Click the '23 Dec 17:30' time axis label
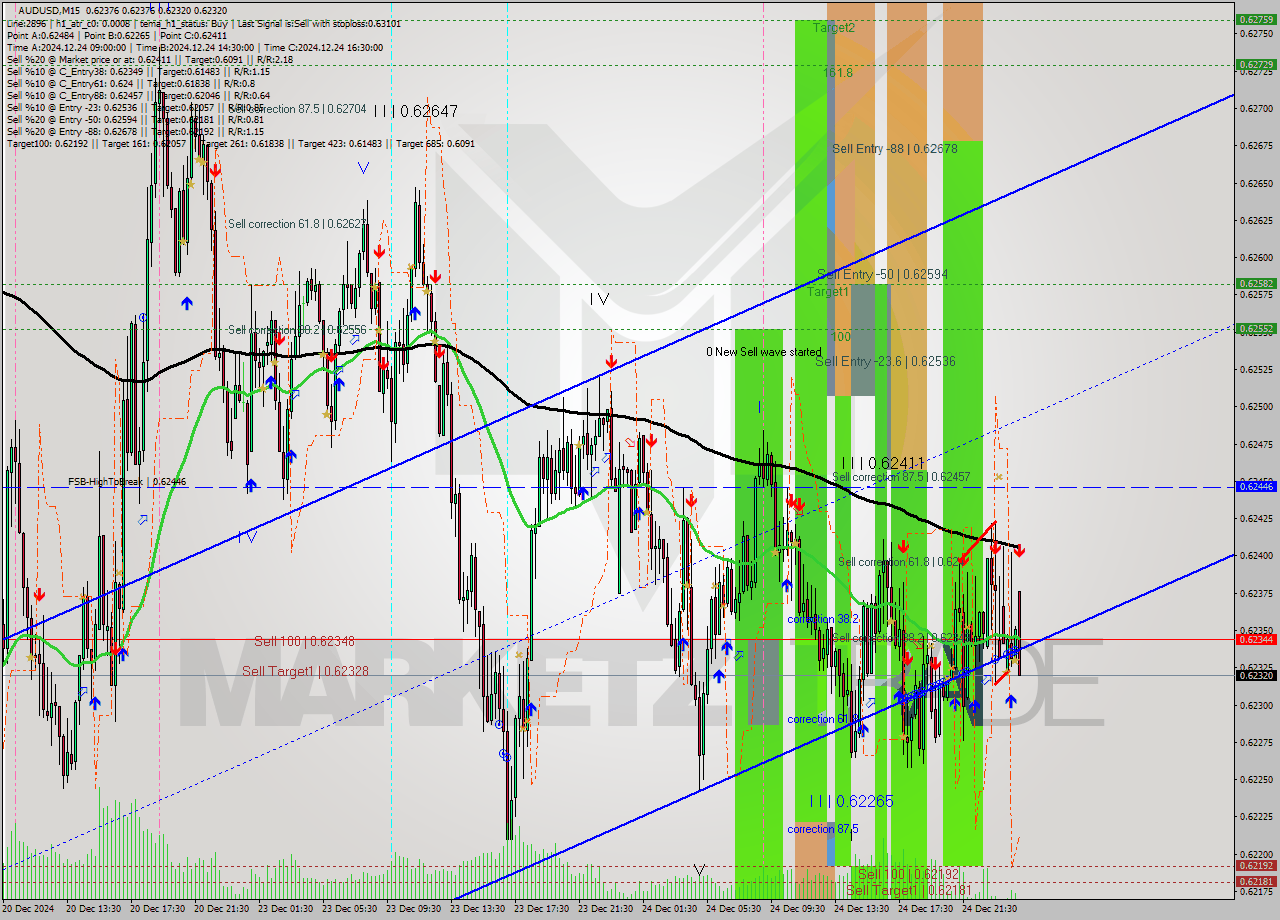The image size is (1280, 920). (542, 909)
